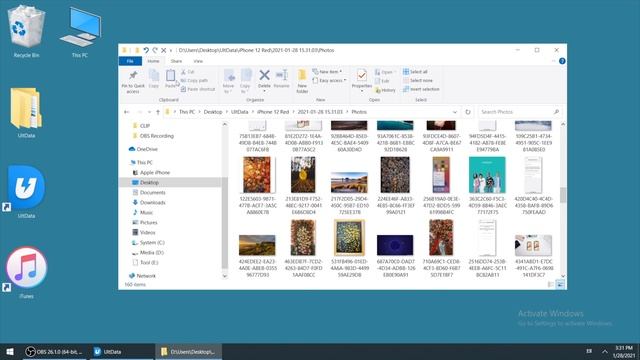Click the Back navigation arrow
Viewport: 640px width, 360px height.
point(127,112)
